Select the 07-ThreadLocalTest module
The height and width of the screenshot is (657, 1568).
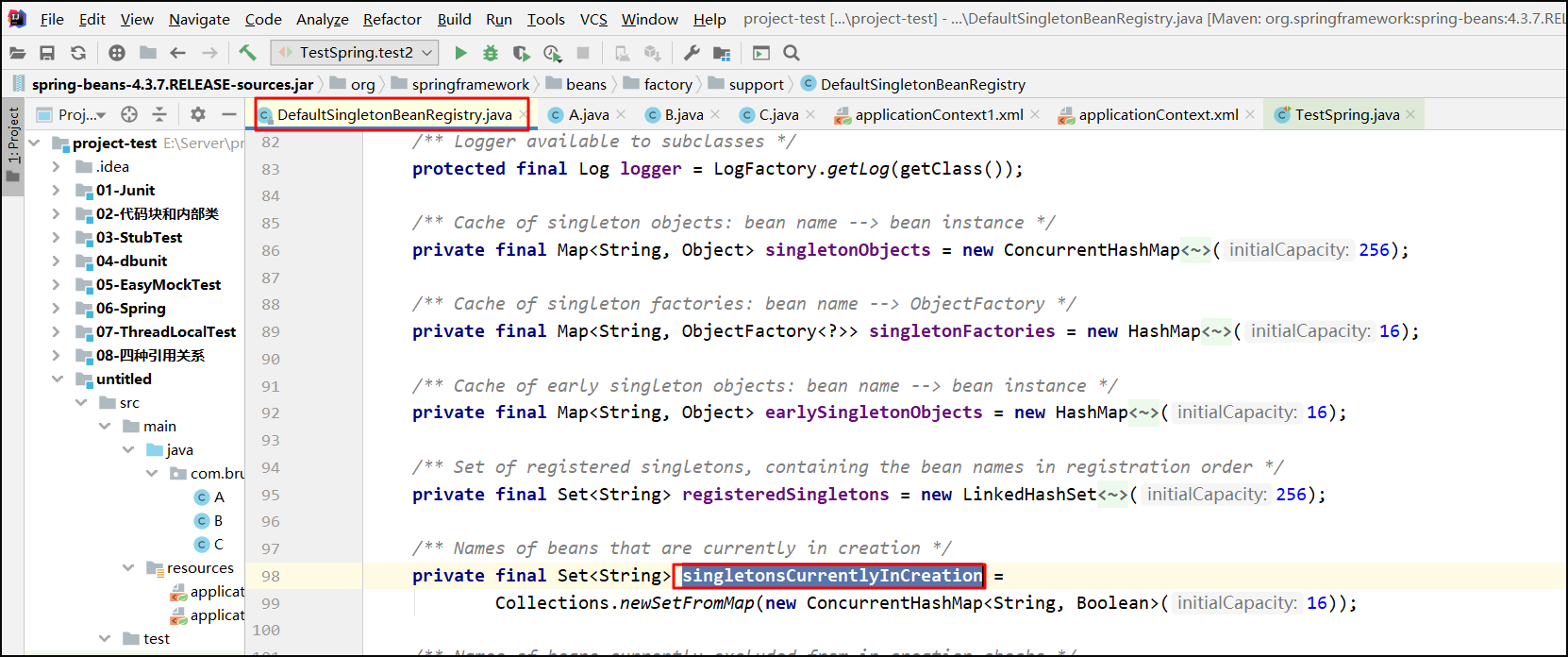pyautogui.click(x=166, y=331)
